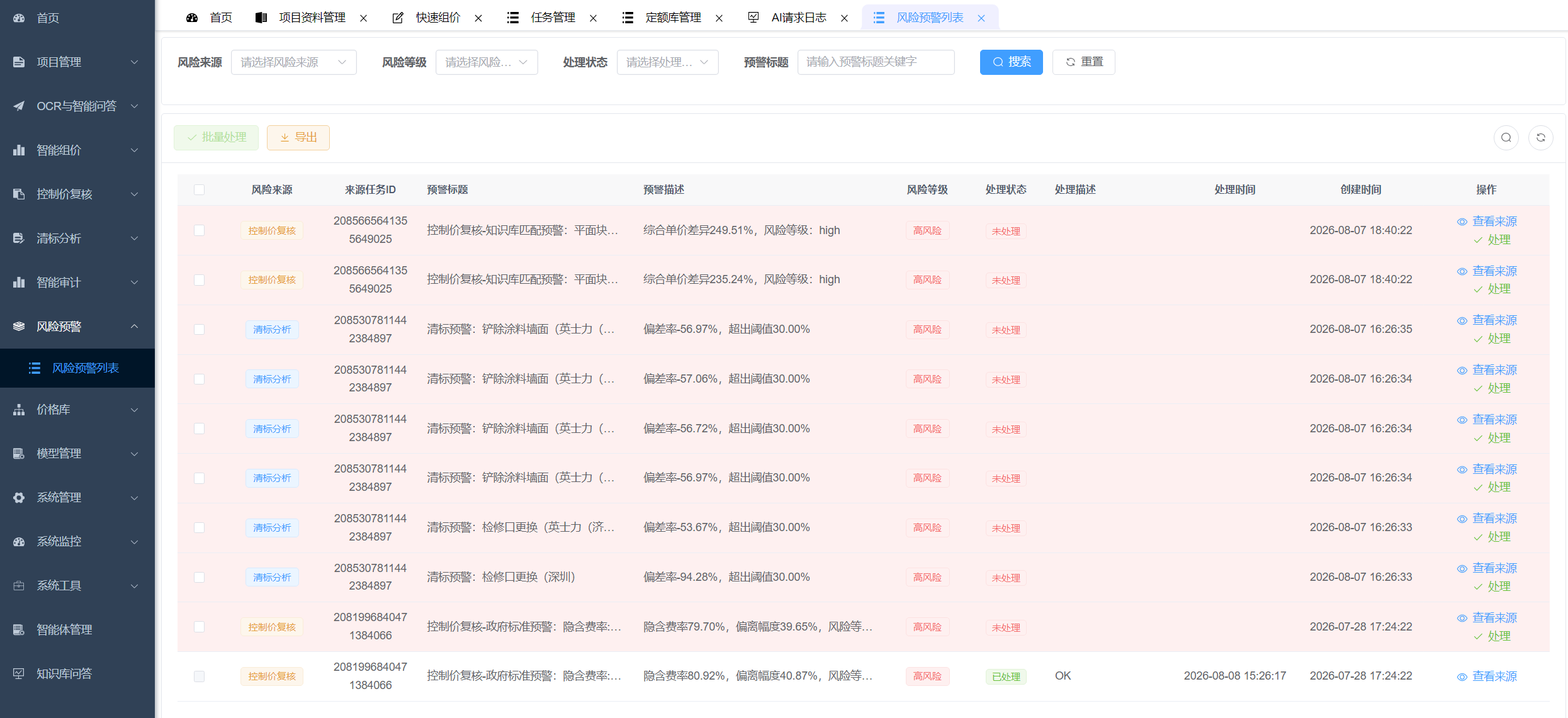Open the 风险来源 dropdown filter
This screenshot has width=1568, height=718.
click(294, 62)
